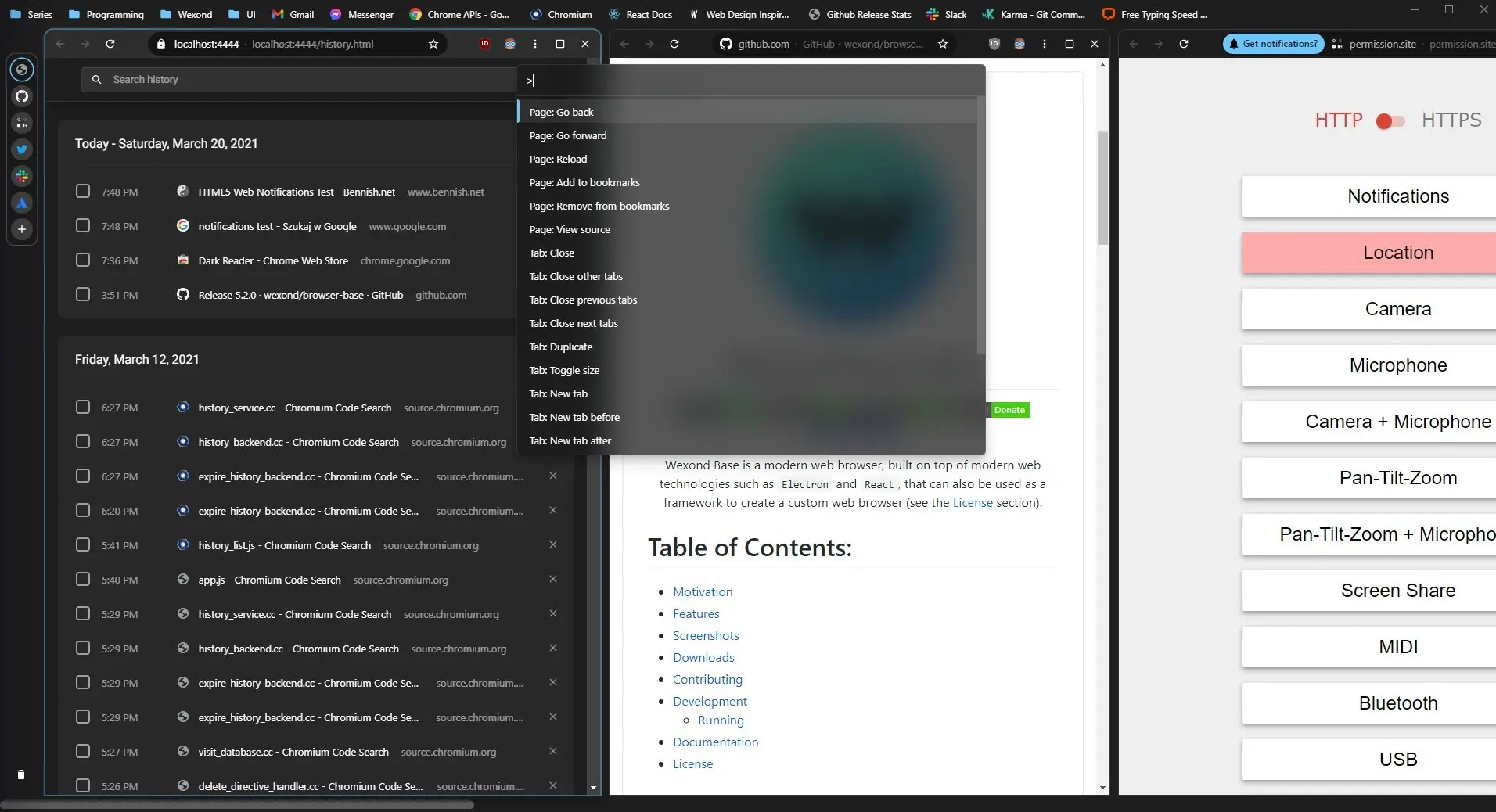The height and width of the screenshot is (812, 1496).
Task: Toggle size of the GitHub pane
Action: [1070, 44]
